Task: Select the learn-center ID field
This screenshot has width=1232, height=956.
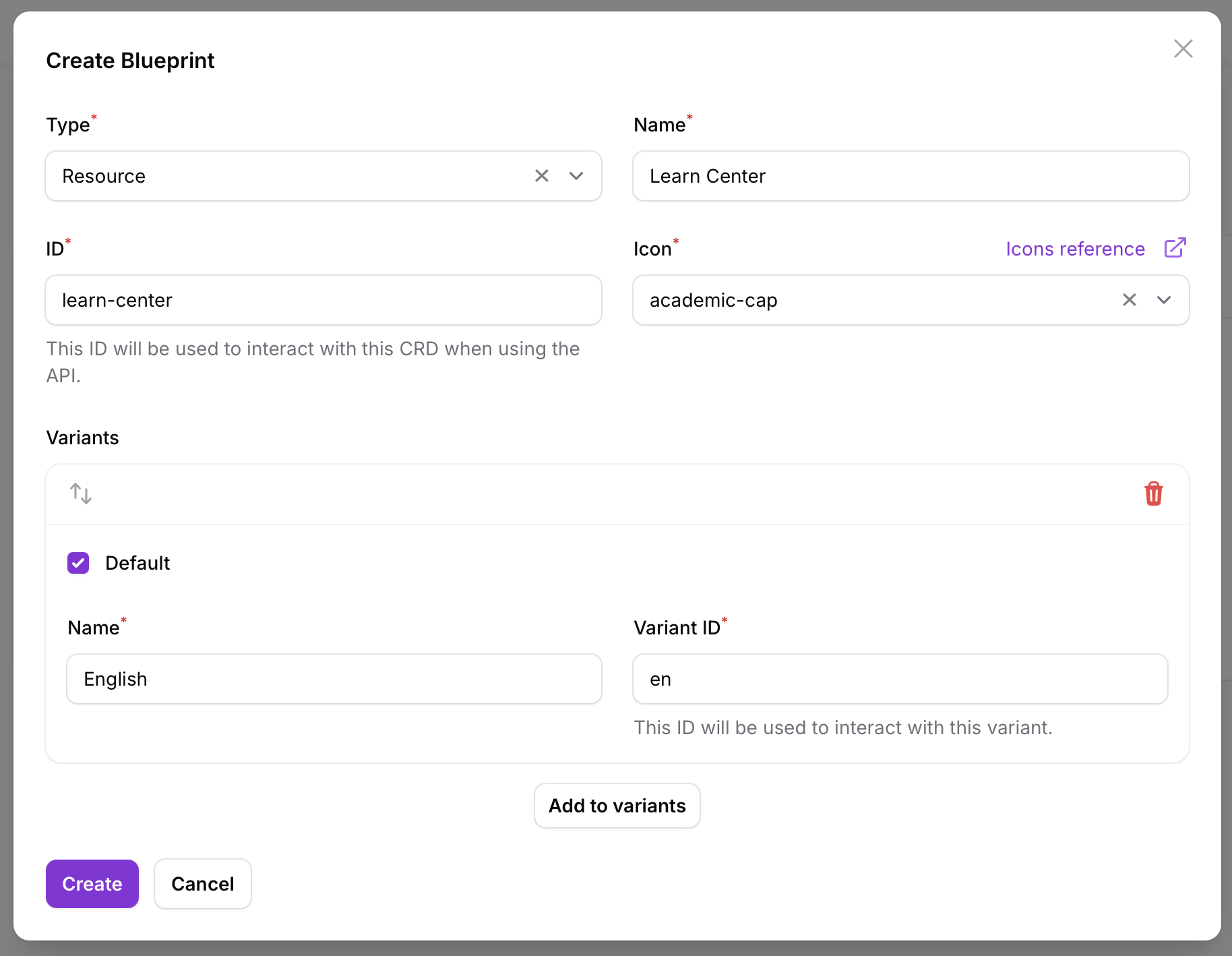Action: pyautogui.click(x=323, y=300)
